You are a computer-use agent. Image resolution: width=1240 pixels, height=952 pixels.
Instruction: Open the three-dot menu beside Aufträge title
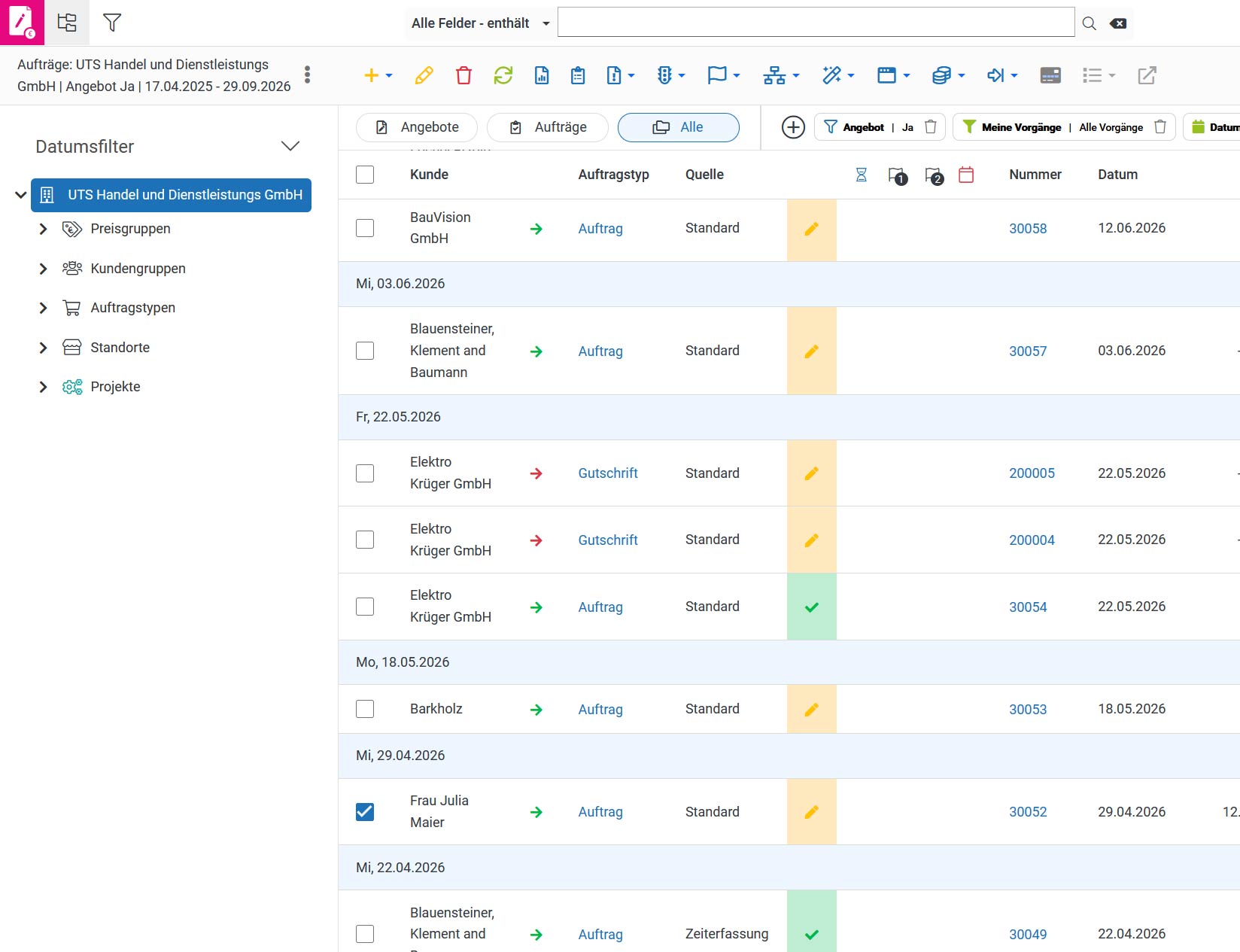click(x=307, y=75)
